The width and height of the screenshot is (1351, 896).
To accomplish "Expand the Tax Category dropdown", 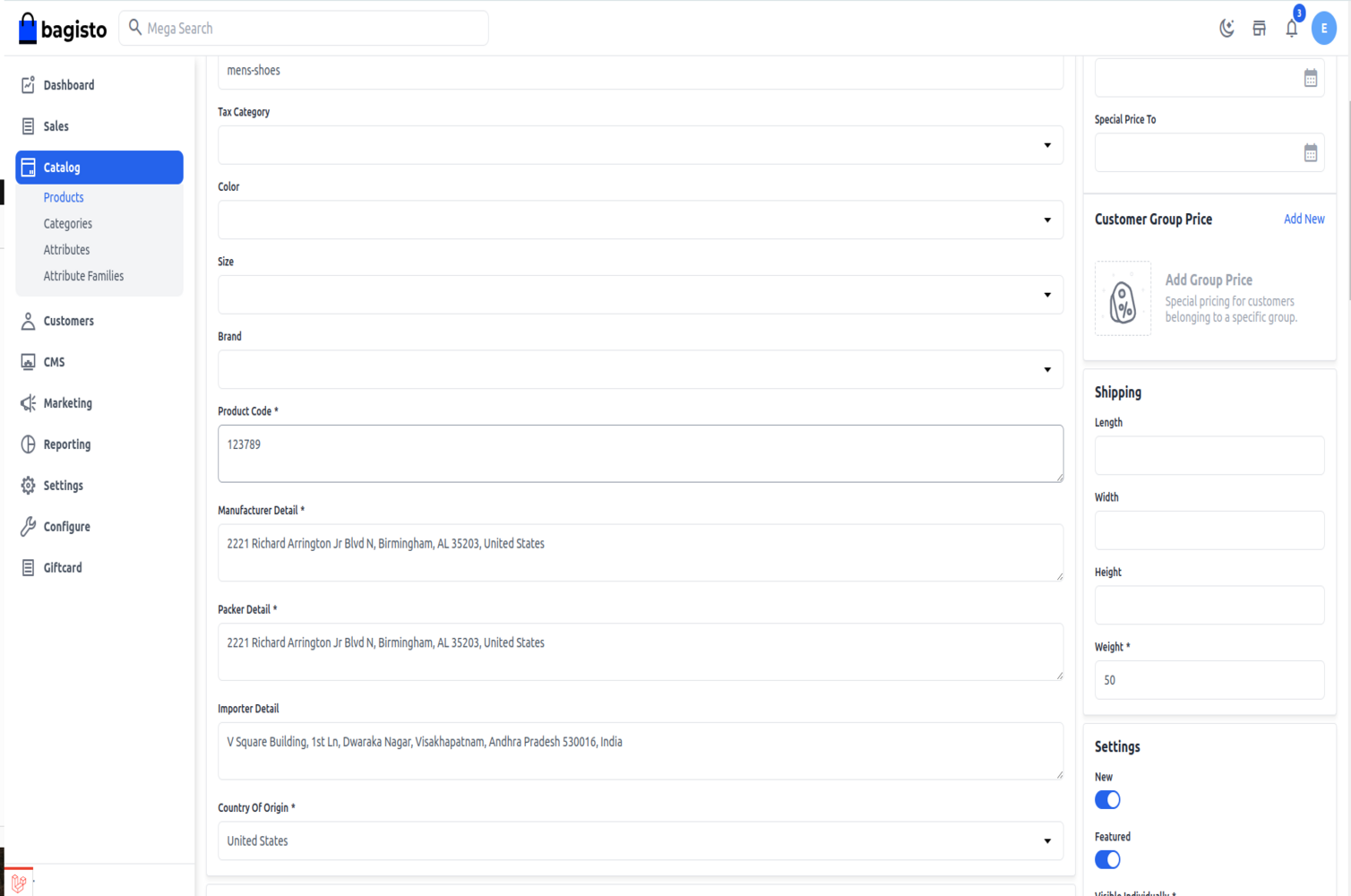I will click(x=640, y=145).
